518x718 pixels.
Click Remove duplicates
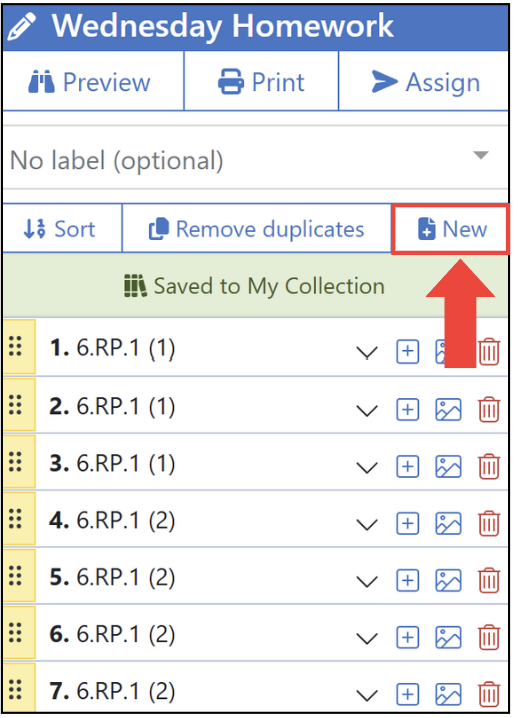(x=256, y=228)
